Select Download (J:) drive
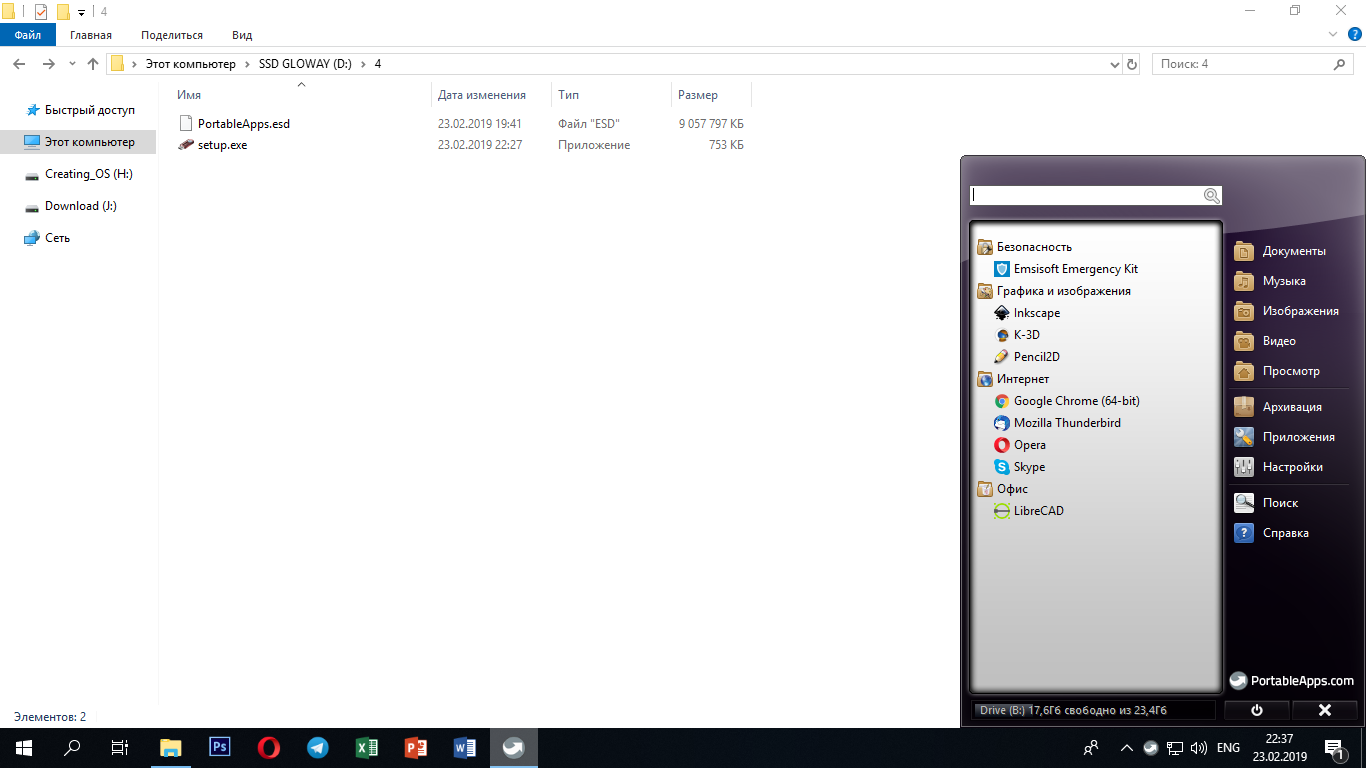The width and height of the screenshot is (1366, 768). click(70, 206)
